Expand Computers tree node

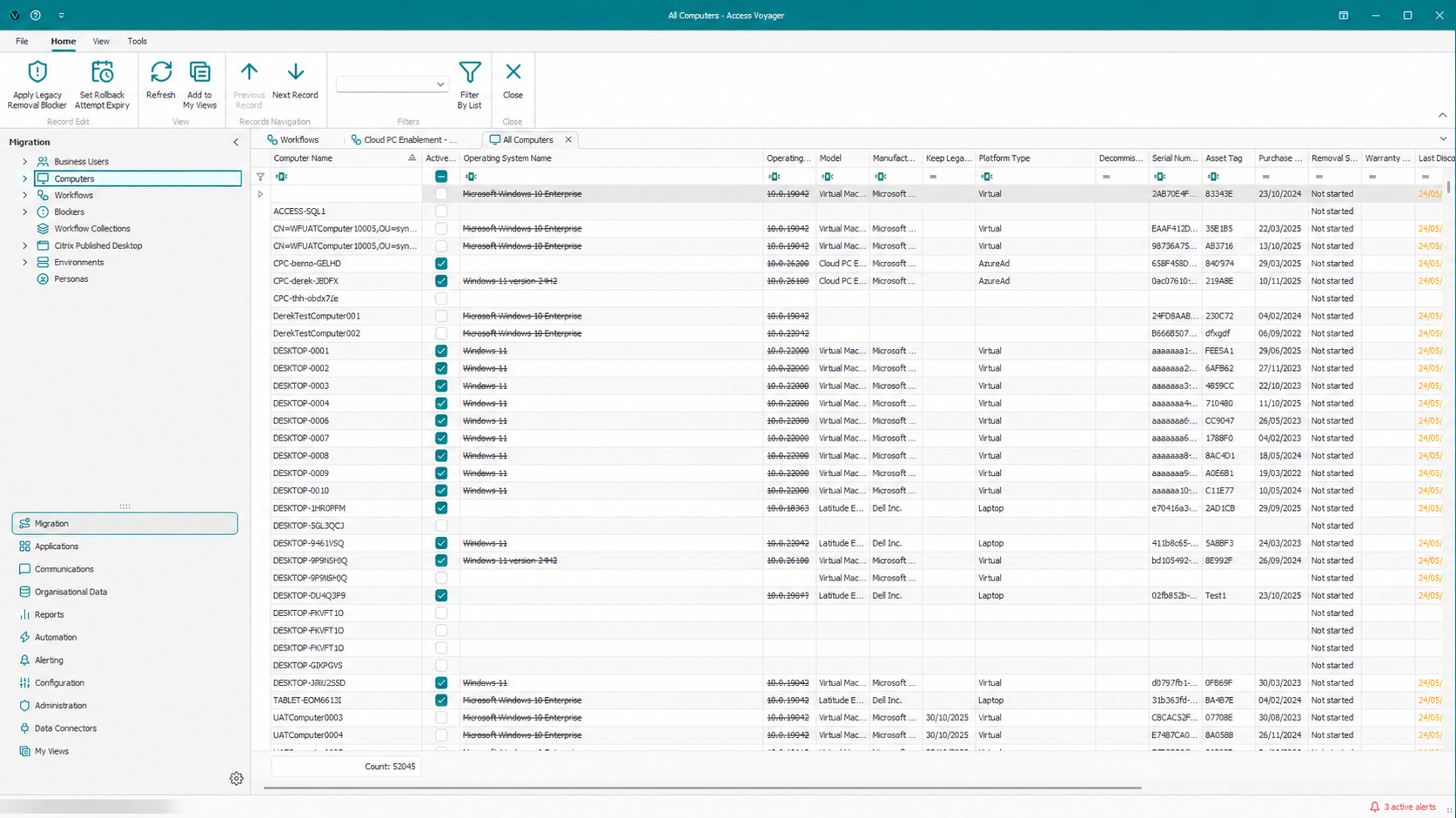click(24, 178)
